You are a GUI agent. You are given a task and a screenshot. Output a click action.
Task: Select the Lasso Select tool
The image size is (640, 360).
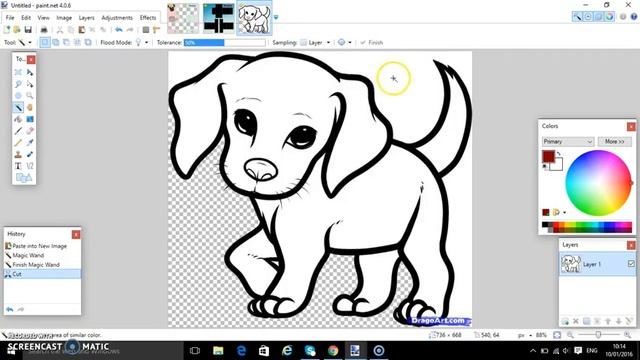18,84
